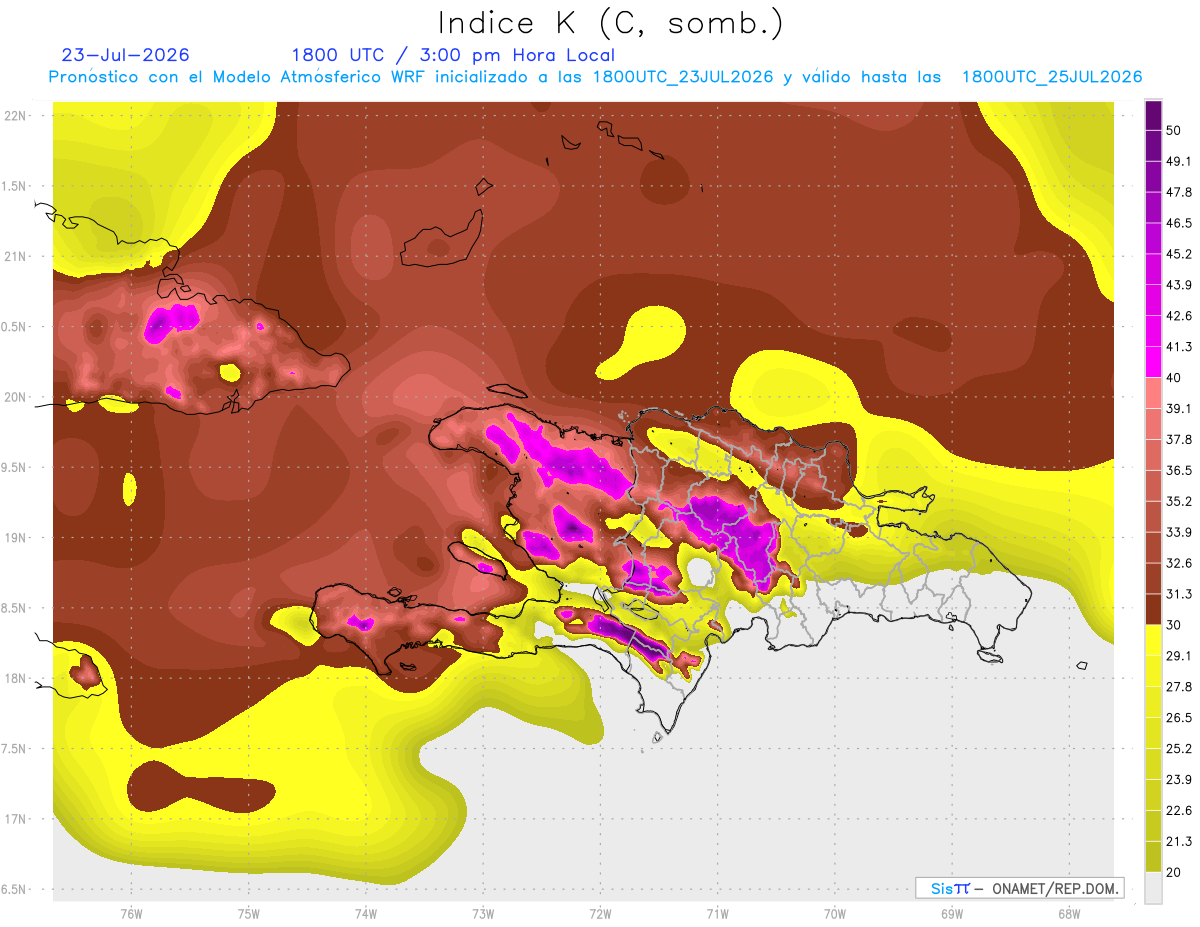The height and width of the screenshot is (927, 1200).
Task: Click the color bar value "43.9"
Action: pos(1179,285)
